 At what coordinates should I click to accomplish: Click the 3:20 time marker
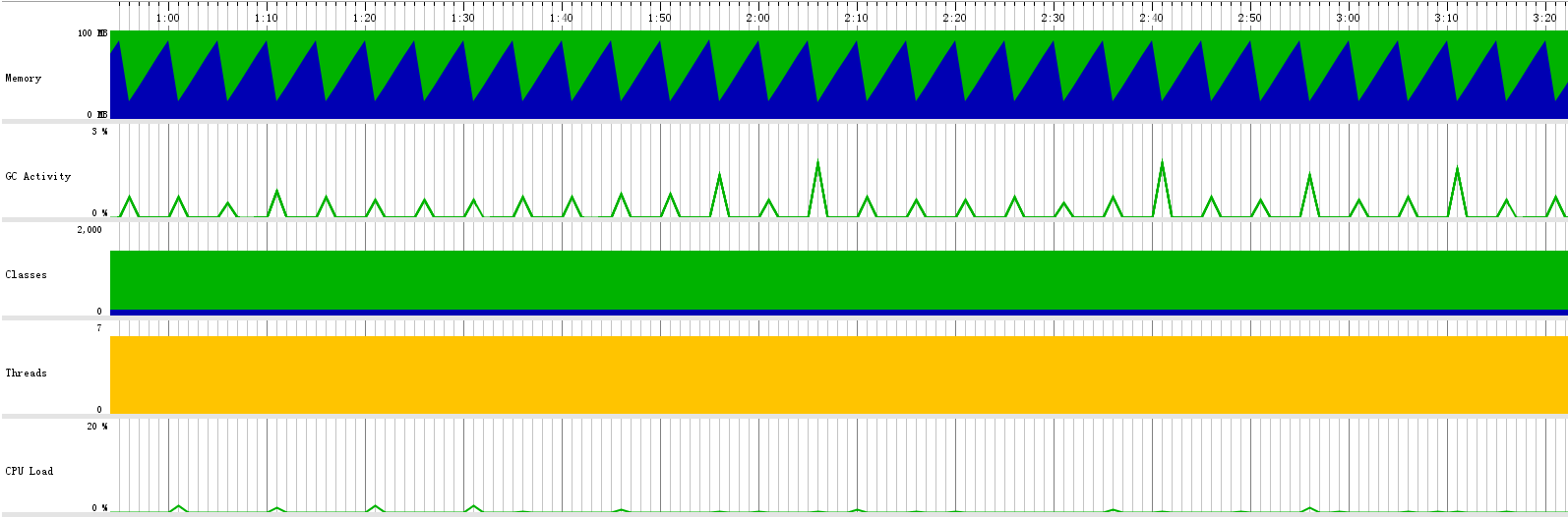[x=1545, y=18]
